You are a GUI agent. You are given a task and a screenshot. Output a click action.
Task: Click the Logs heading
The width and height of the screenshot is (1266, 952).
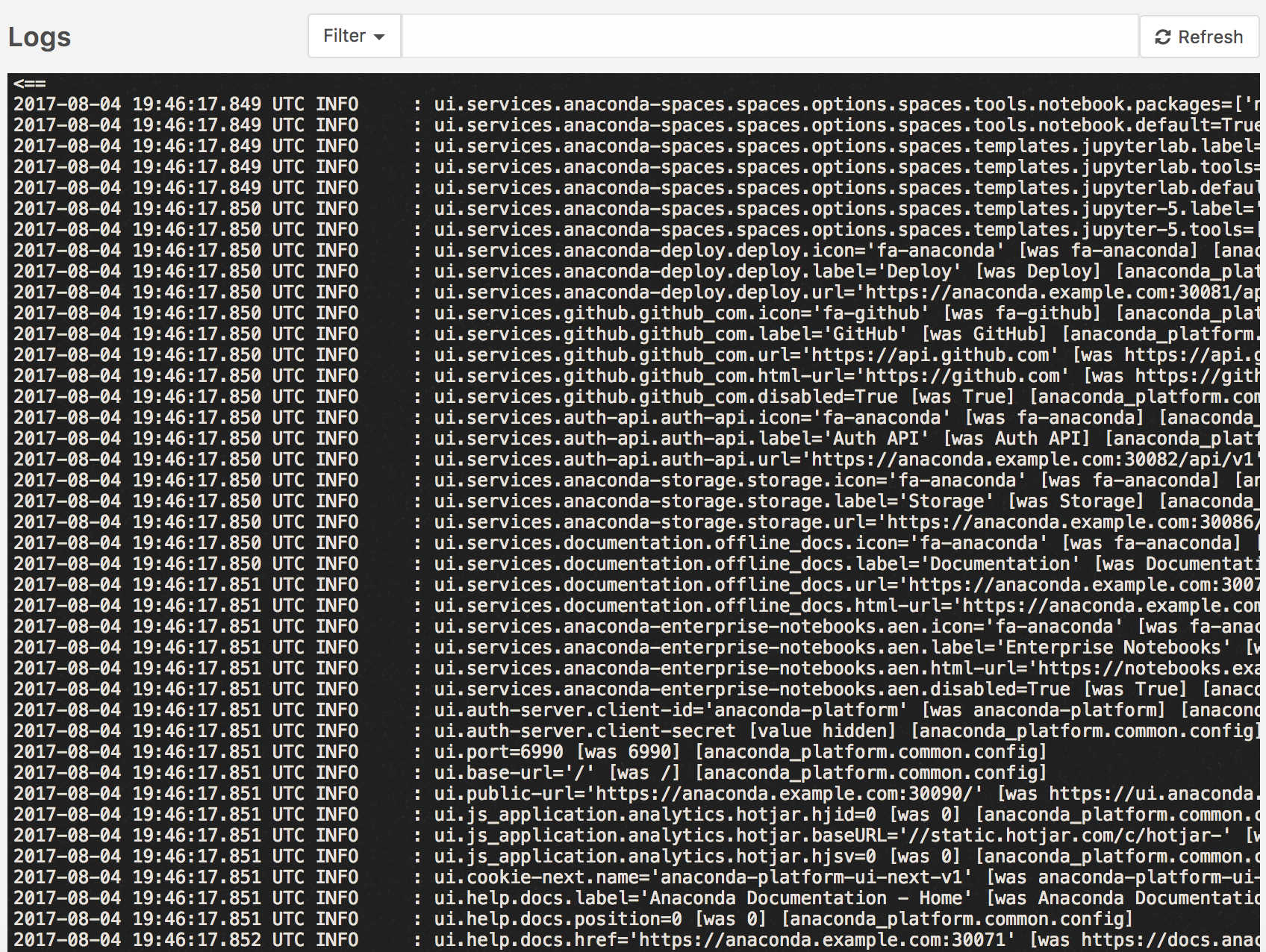coord(40,37)
